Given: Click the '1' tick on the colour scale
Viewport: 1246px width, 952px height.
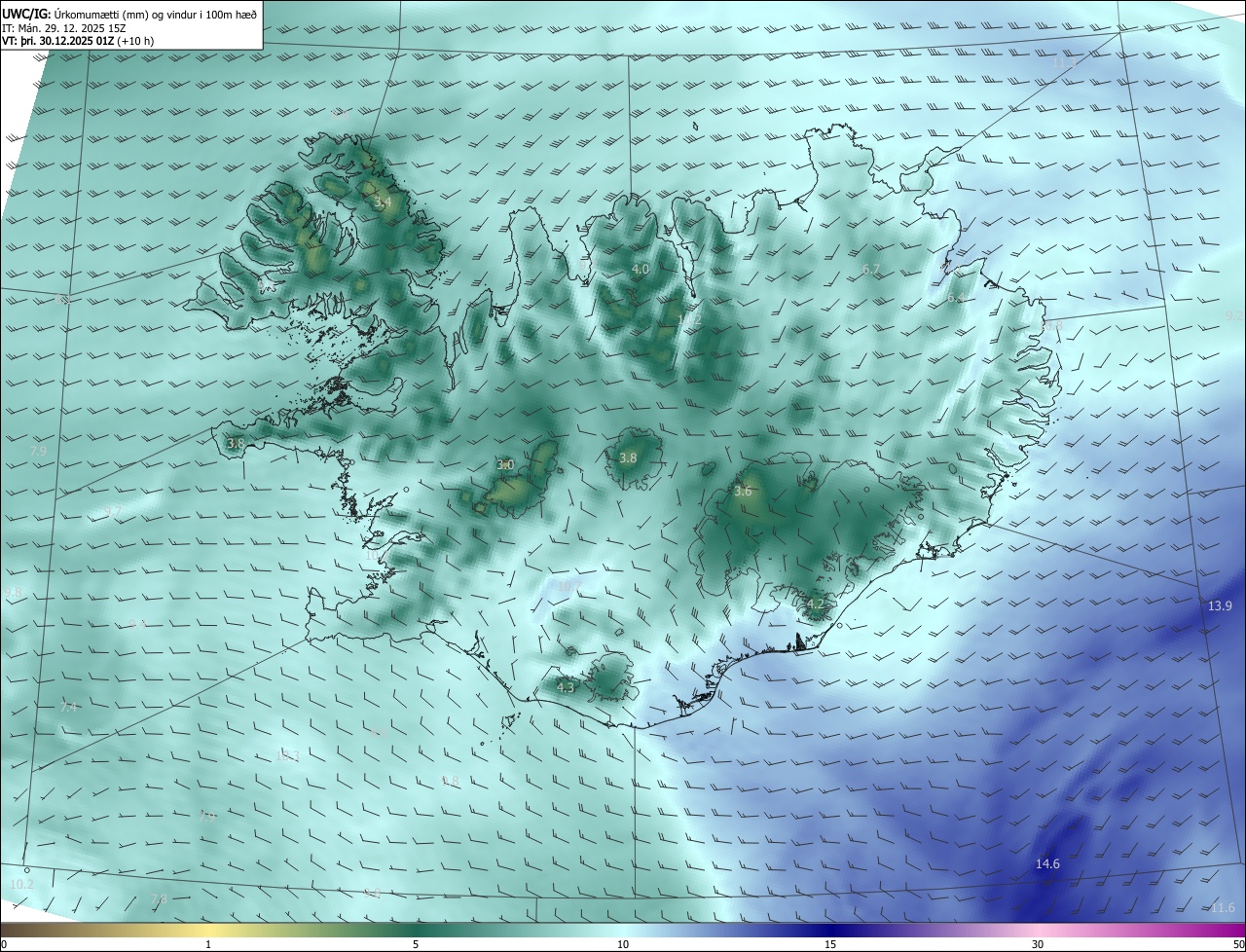Looking at the screenshot, I should pos(208,944).
